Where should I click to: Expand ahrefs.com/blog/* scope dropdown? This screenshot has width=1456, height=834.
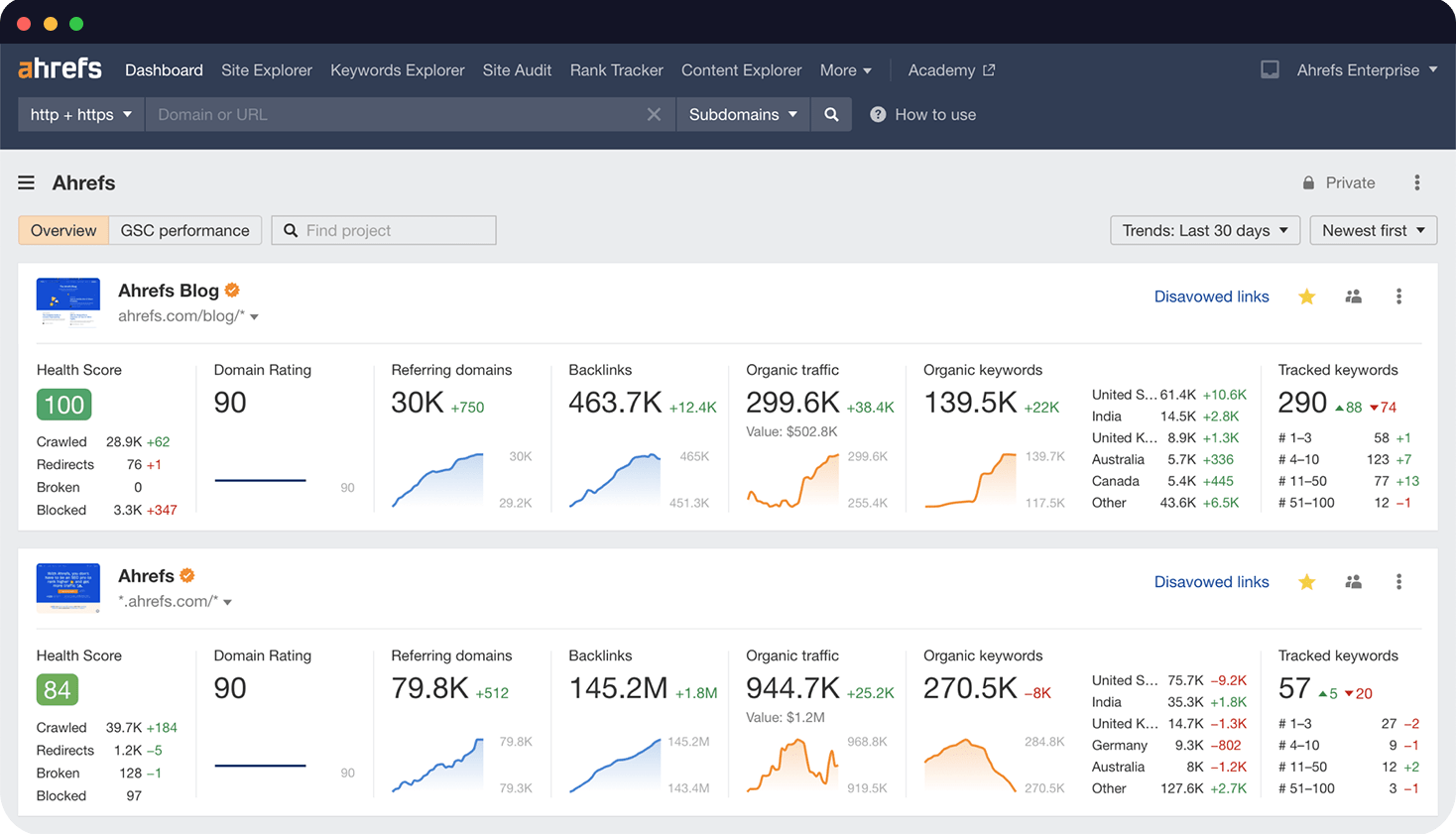188,316
